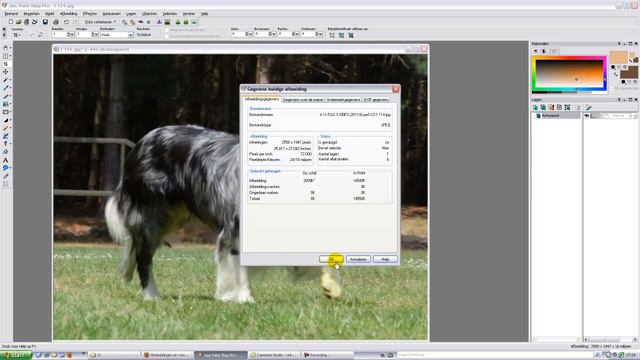Open the Links field spinner dropdown
Viewport: 640px width, 360px height.
[250, 34]
